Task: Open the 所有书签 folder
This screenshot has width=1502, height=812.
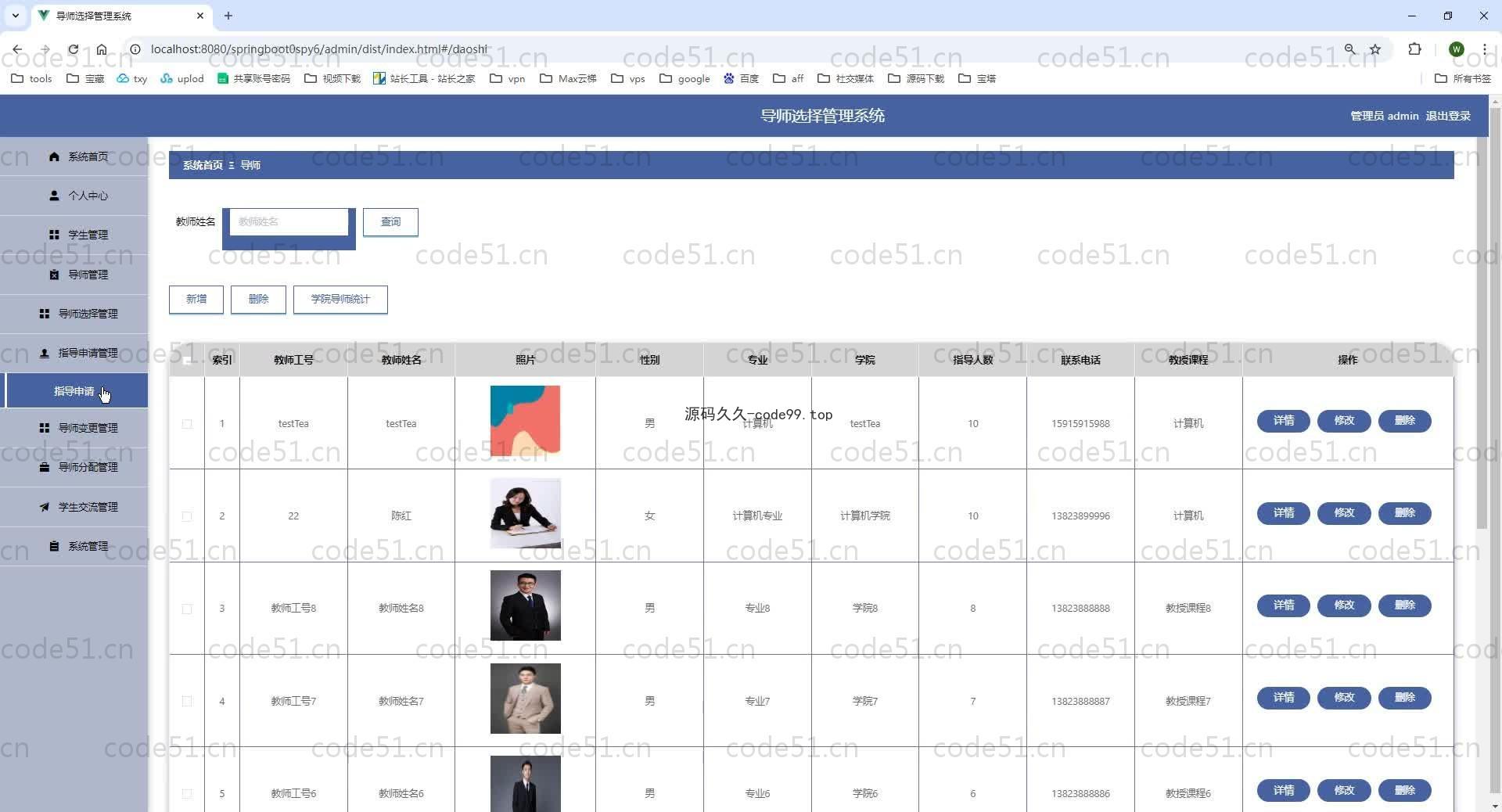Action: point(1463,78)
